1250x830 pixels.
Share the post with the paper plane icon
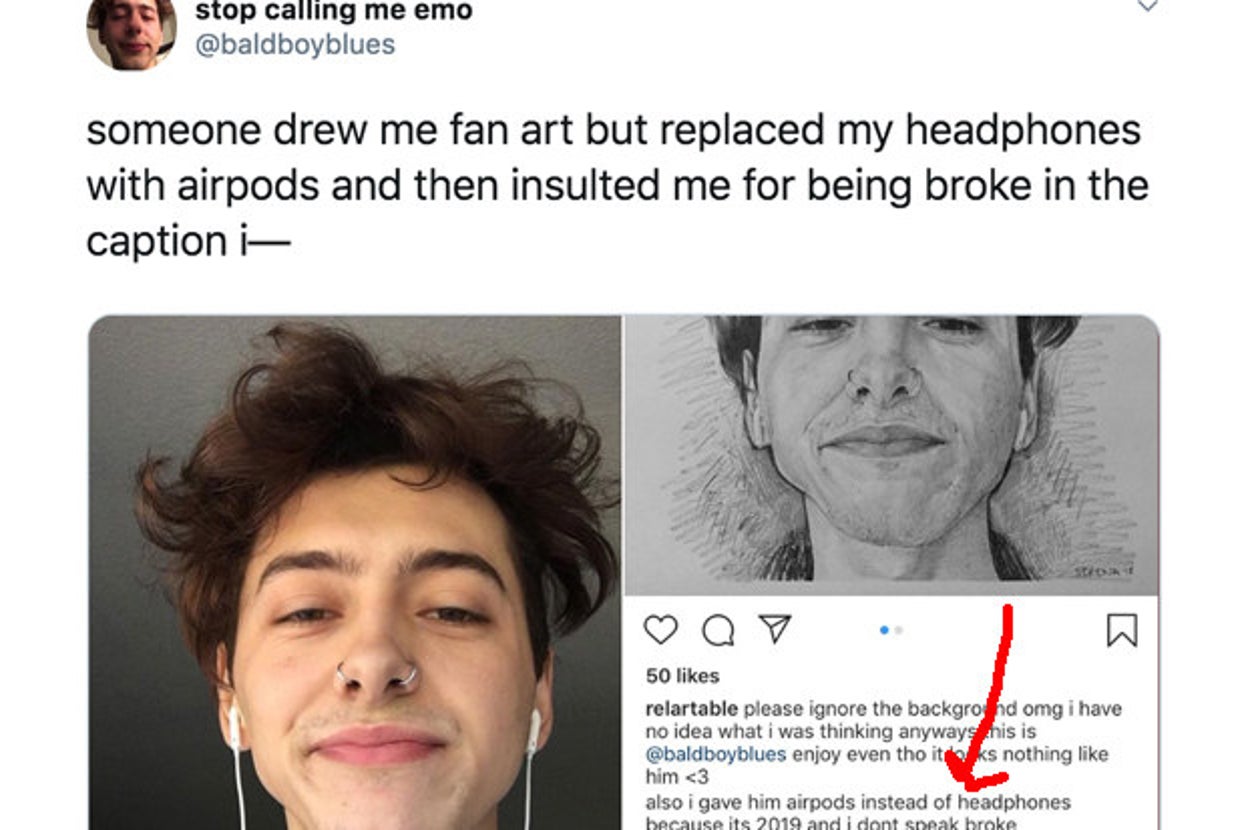pos(775,629)
